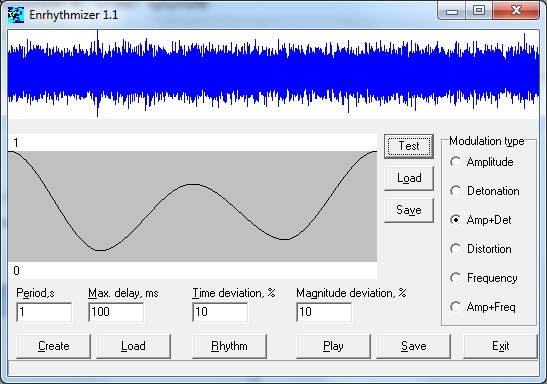Click the gray modulation curve graph
547x384 pixels.
coord(192,206)
